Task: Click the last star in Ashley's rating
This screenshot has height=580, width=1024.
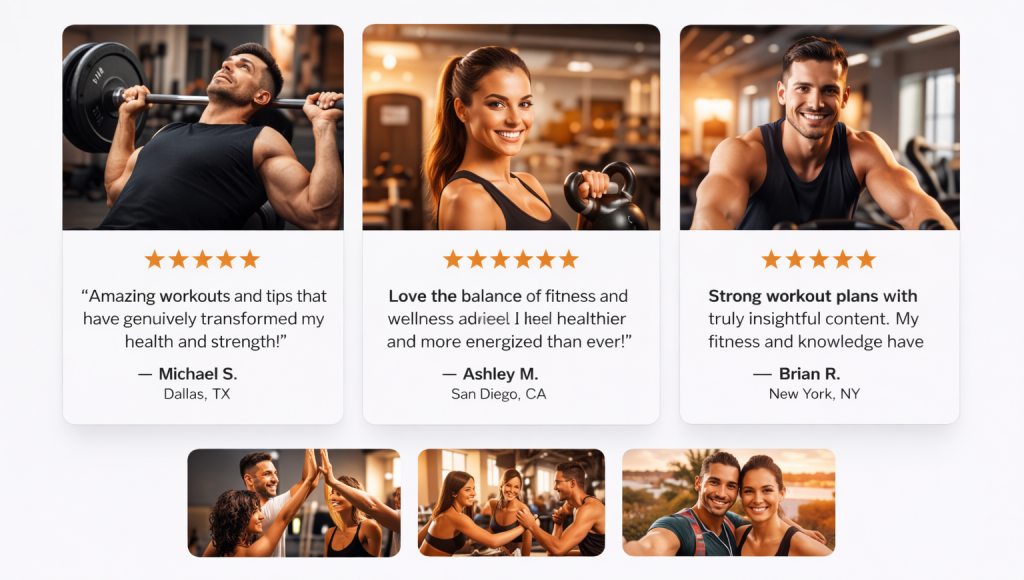Action: click(x=569, y=259)
